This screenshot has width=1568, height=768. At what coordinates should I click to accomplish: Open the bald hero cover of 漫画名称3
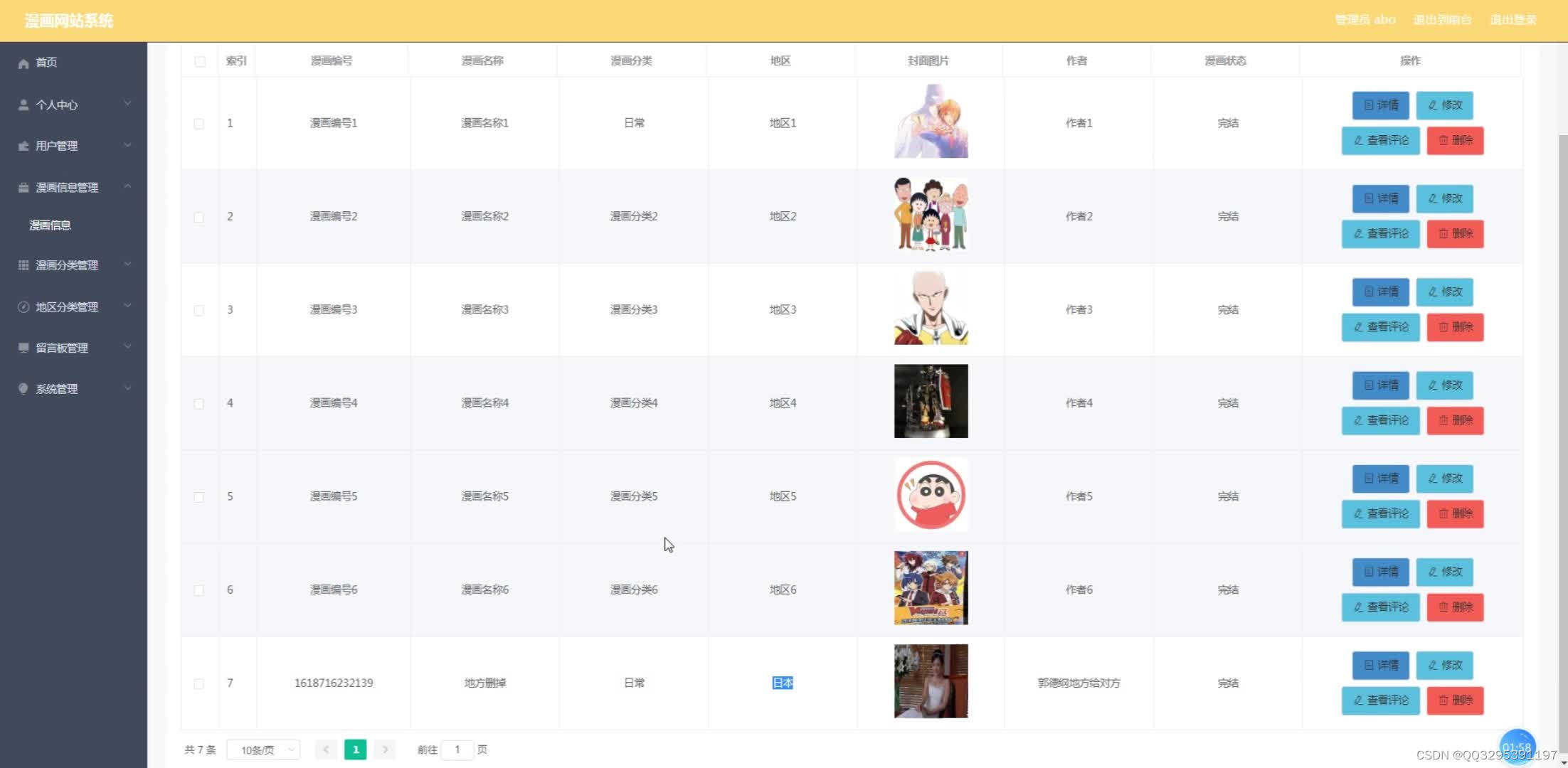pyautogui.click(x=931, y=308)
